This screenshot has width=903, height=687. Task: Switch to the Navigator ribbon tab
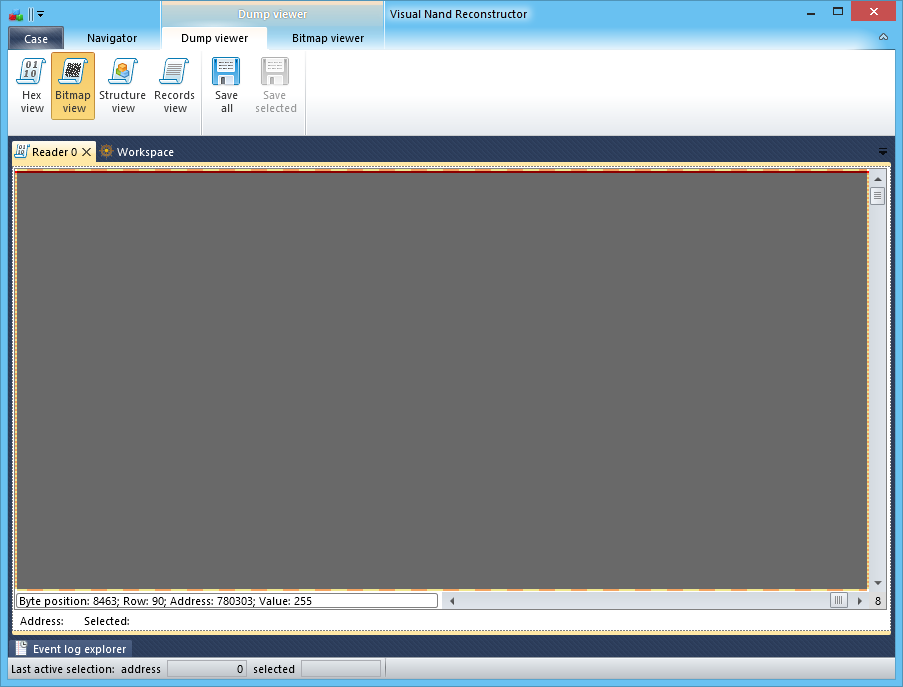point(112,38)
